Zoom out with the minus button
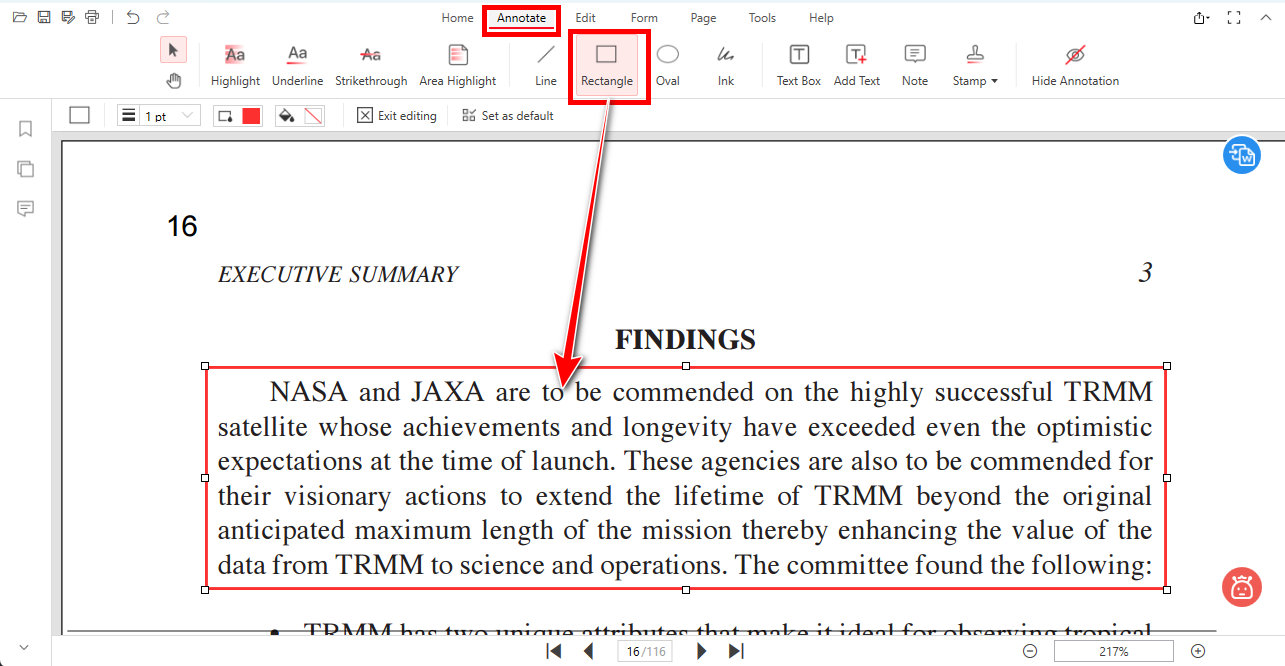This screenshot has width=1285, height=666. coord(1030,652)
